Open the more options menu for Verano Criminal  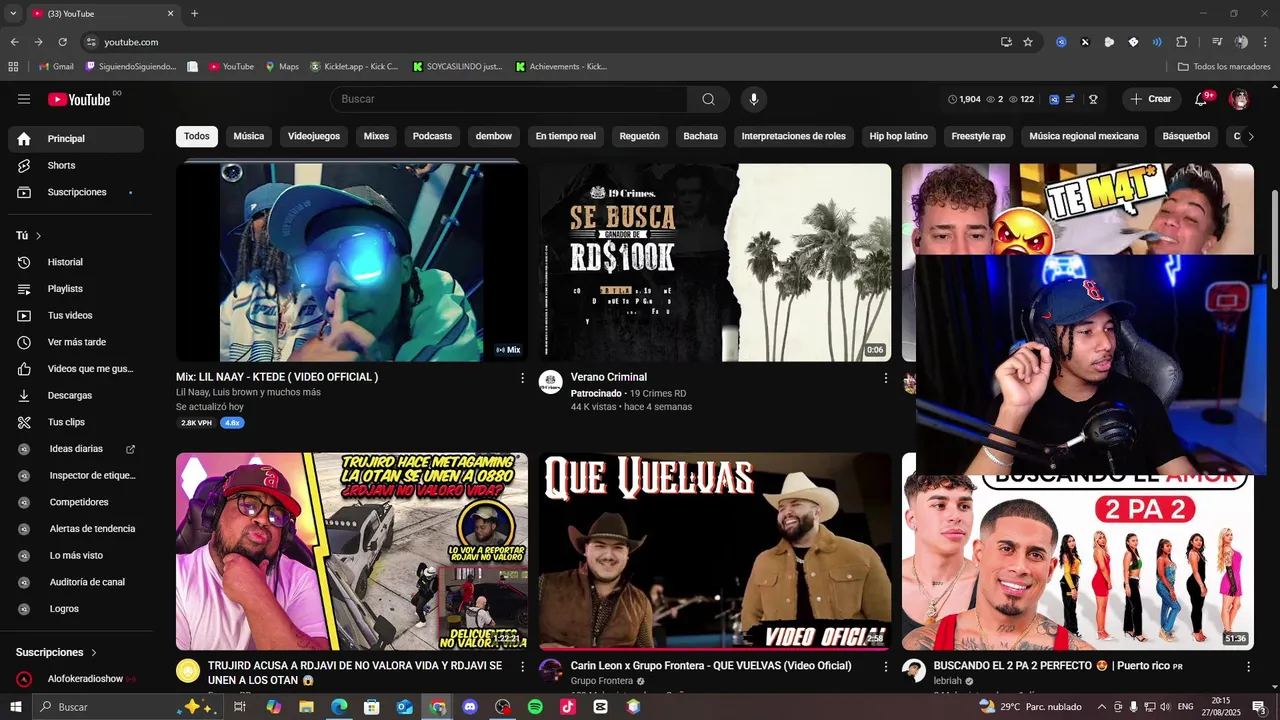click(885, 378)
